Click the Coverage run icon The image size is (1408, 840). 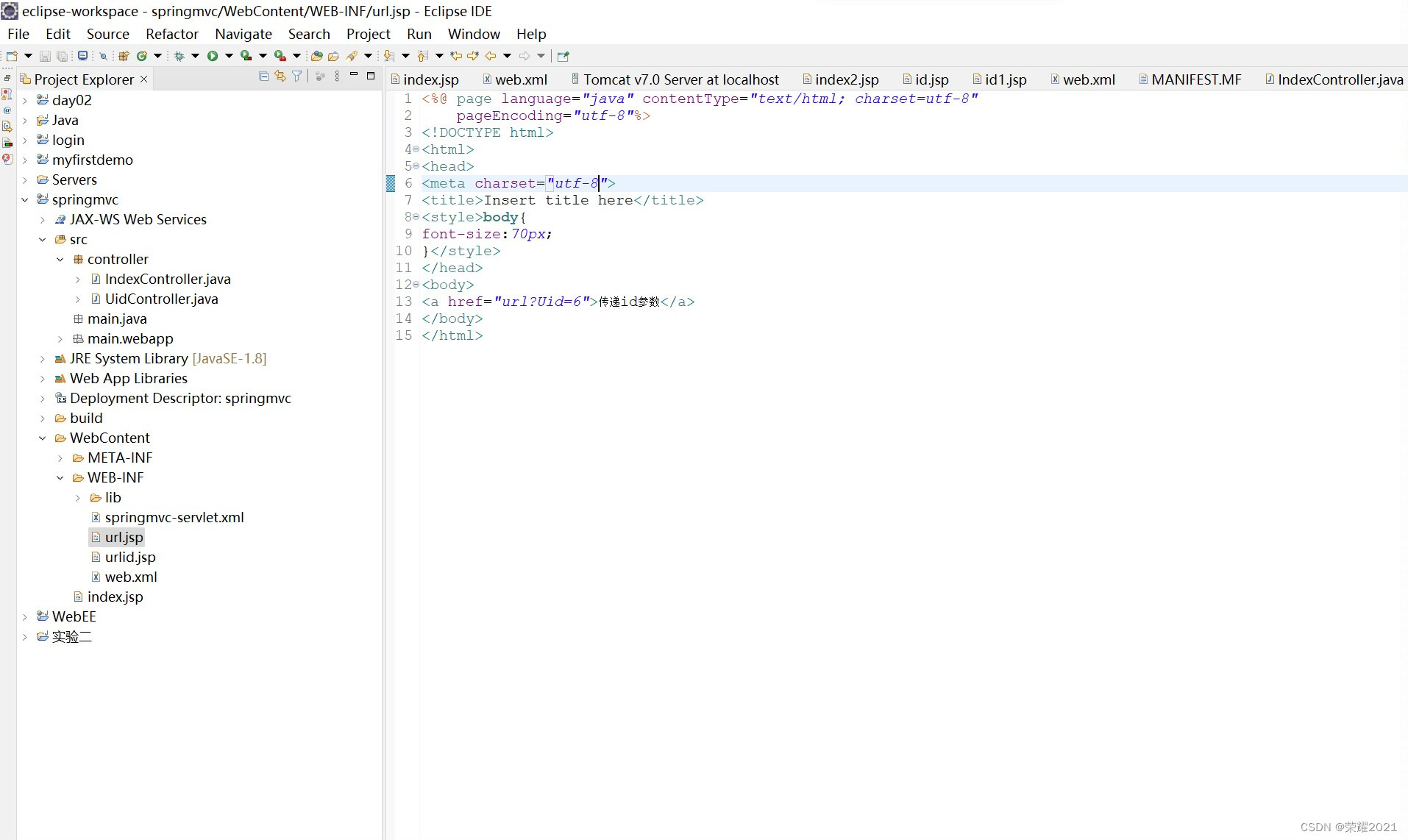246,56
